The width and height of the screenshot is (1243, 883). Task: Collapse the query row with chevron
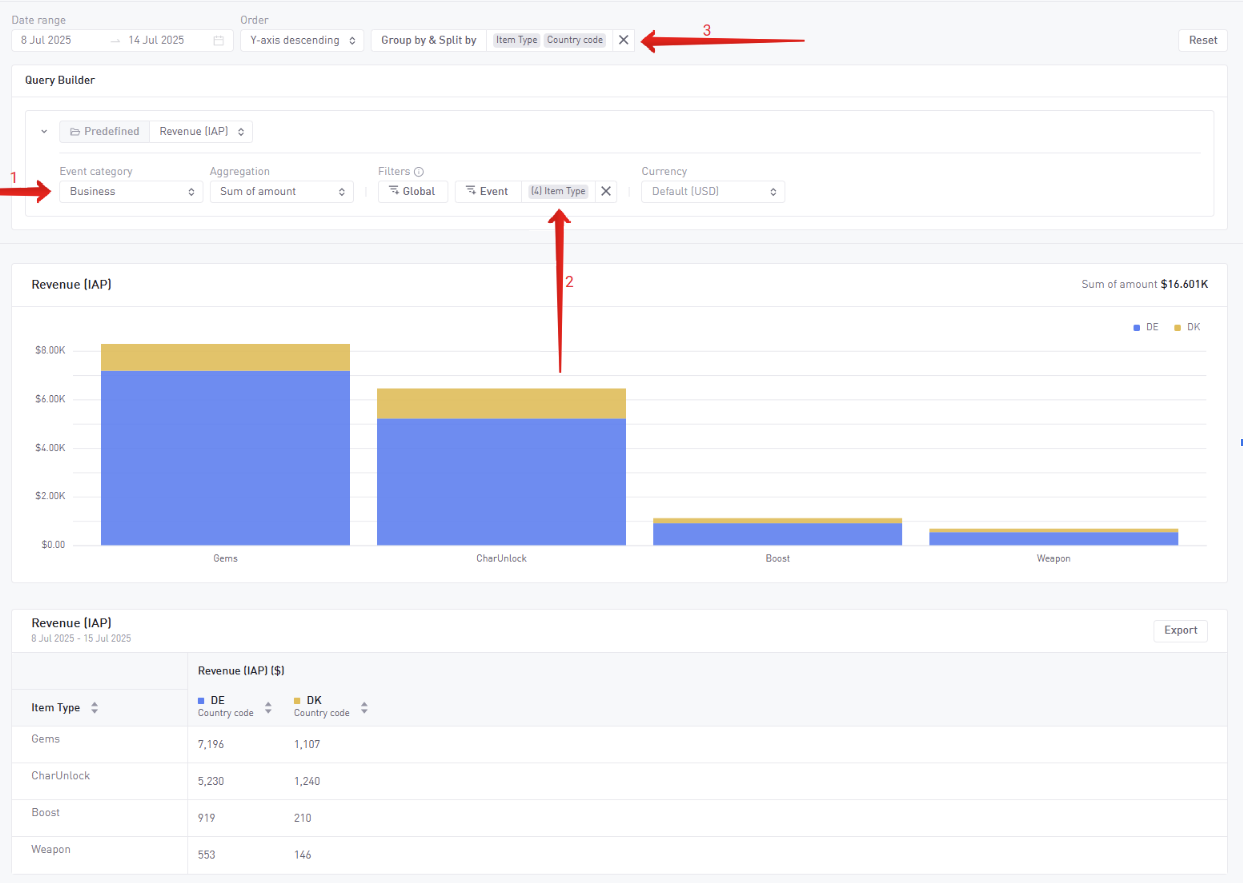point(44,131)
